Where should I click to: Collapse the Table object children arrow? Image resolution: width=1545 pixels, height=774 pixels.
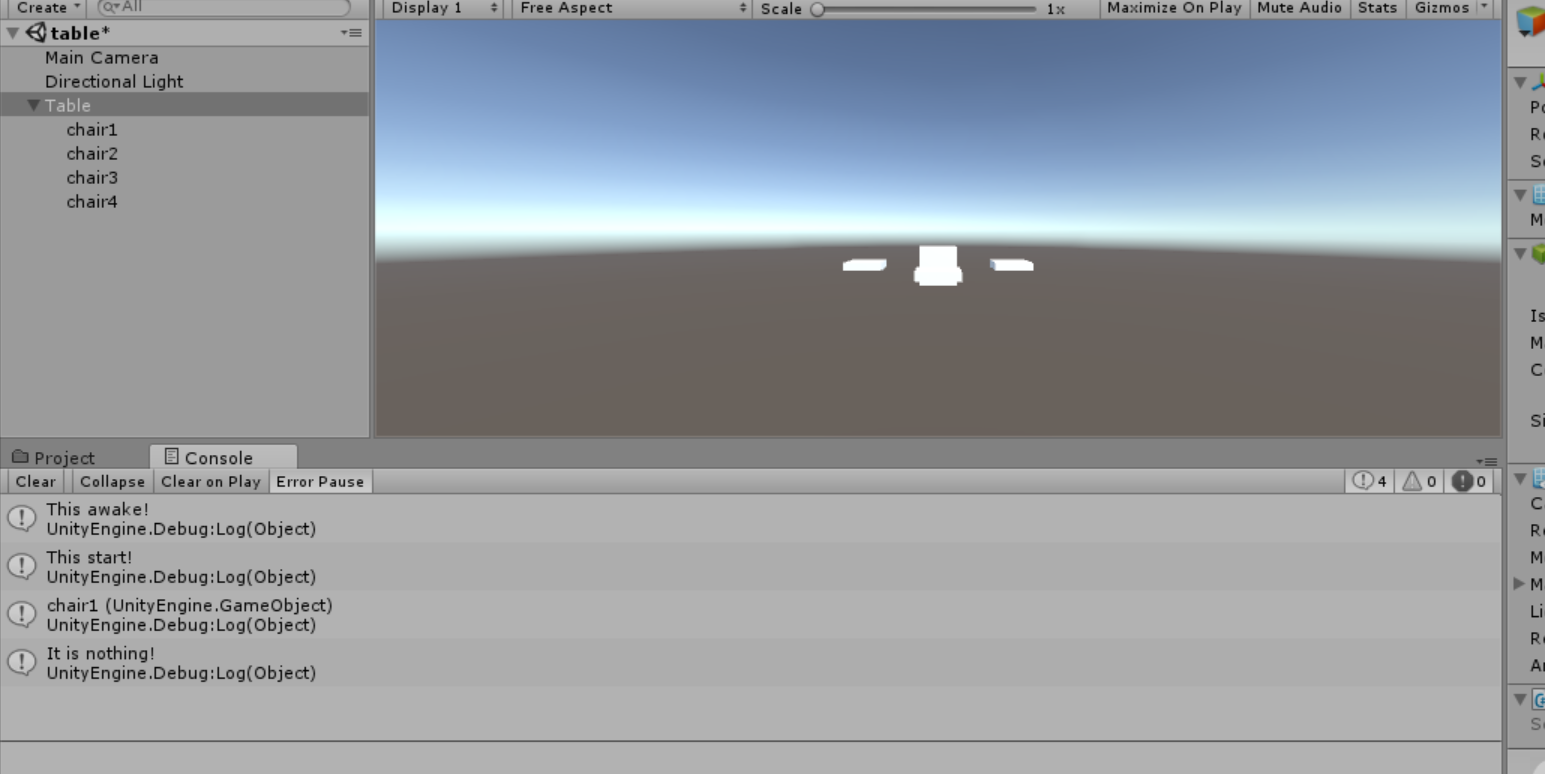pos(34,105)
